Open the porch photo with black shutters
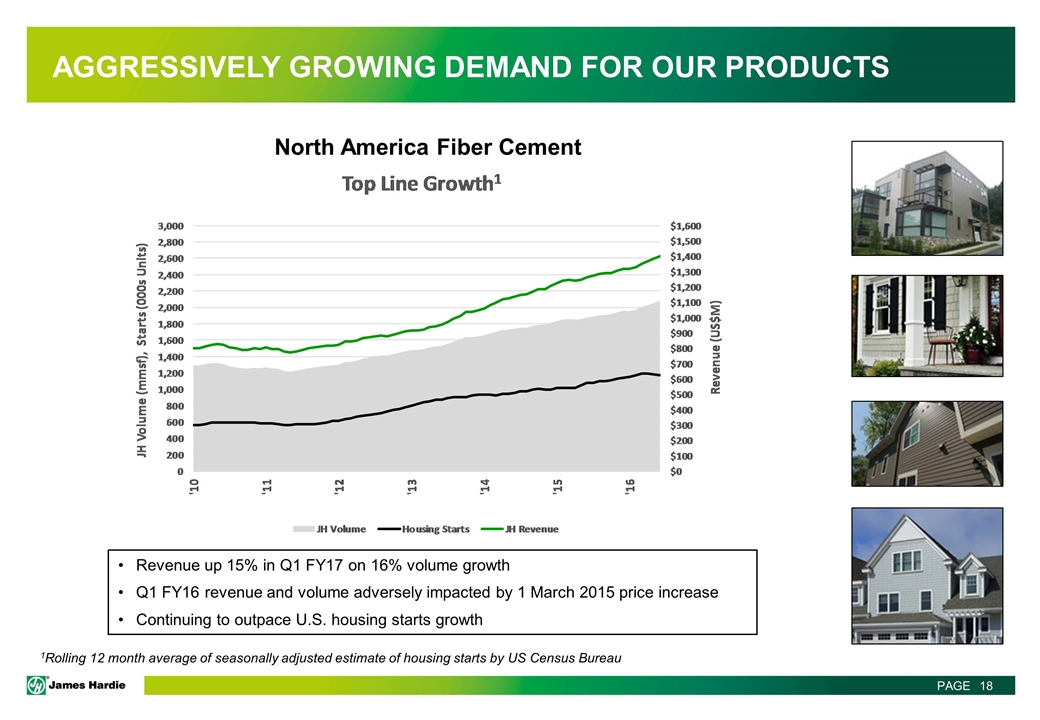Screen dimensions: 1040x720 click(x=927, y=326)
